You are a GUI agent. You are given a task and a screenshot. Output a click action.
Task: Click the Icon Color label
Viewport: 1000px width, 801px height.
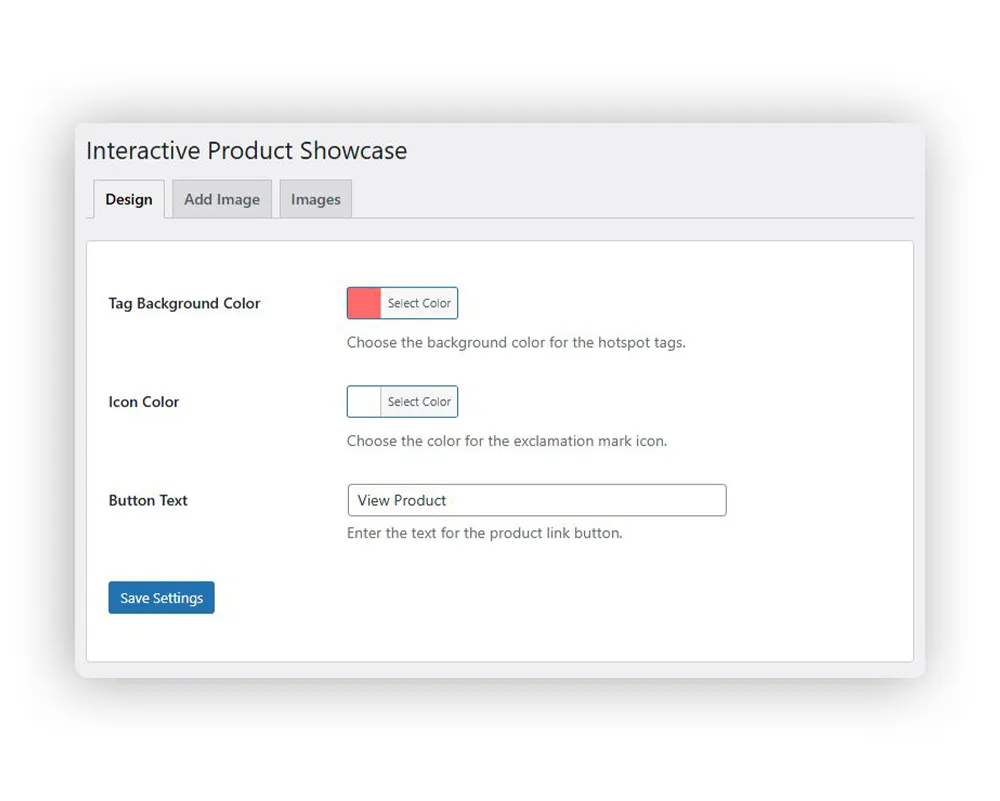click(x=144, y=402)
